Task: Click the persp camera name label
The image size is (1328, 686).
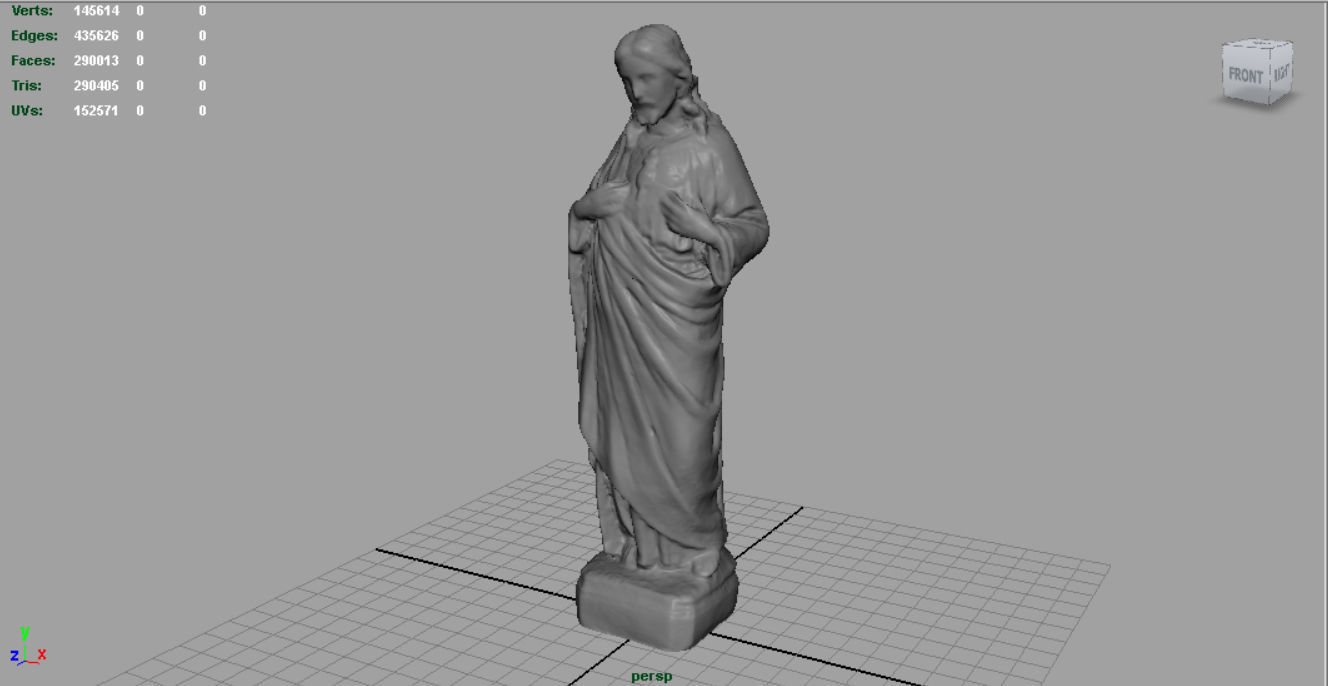Action: (x=651, y=676)
